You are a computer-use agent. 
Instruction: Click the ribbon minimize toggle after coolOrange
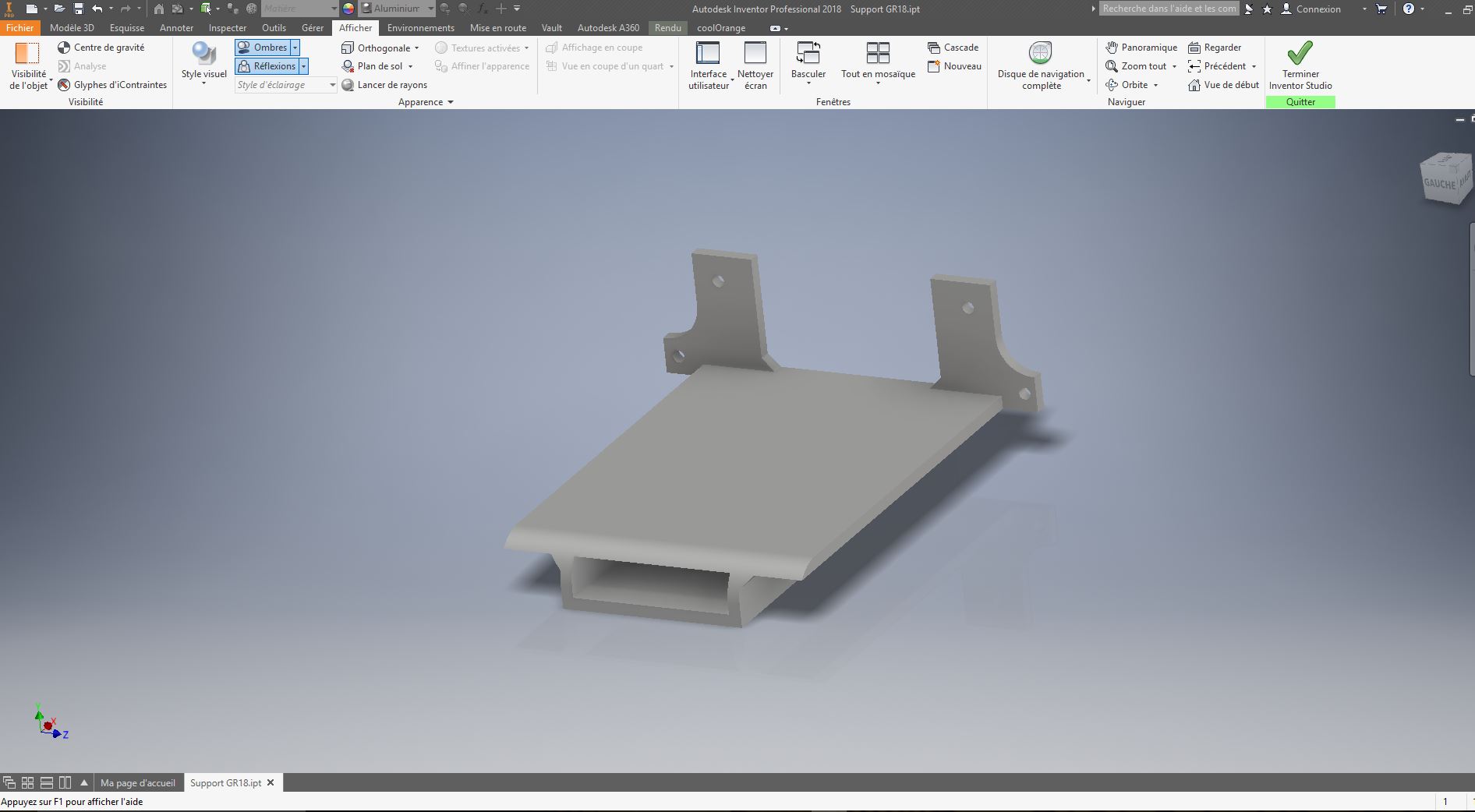(x=776, y=28)
